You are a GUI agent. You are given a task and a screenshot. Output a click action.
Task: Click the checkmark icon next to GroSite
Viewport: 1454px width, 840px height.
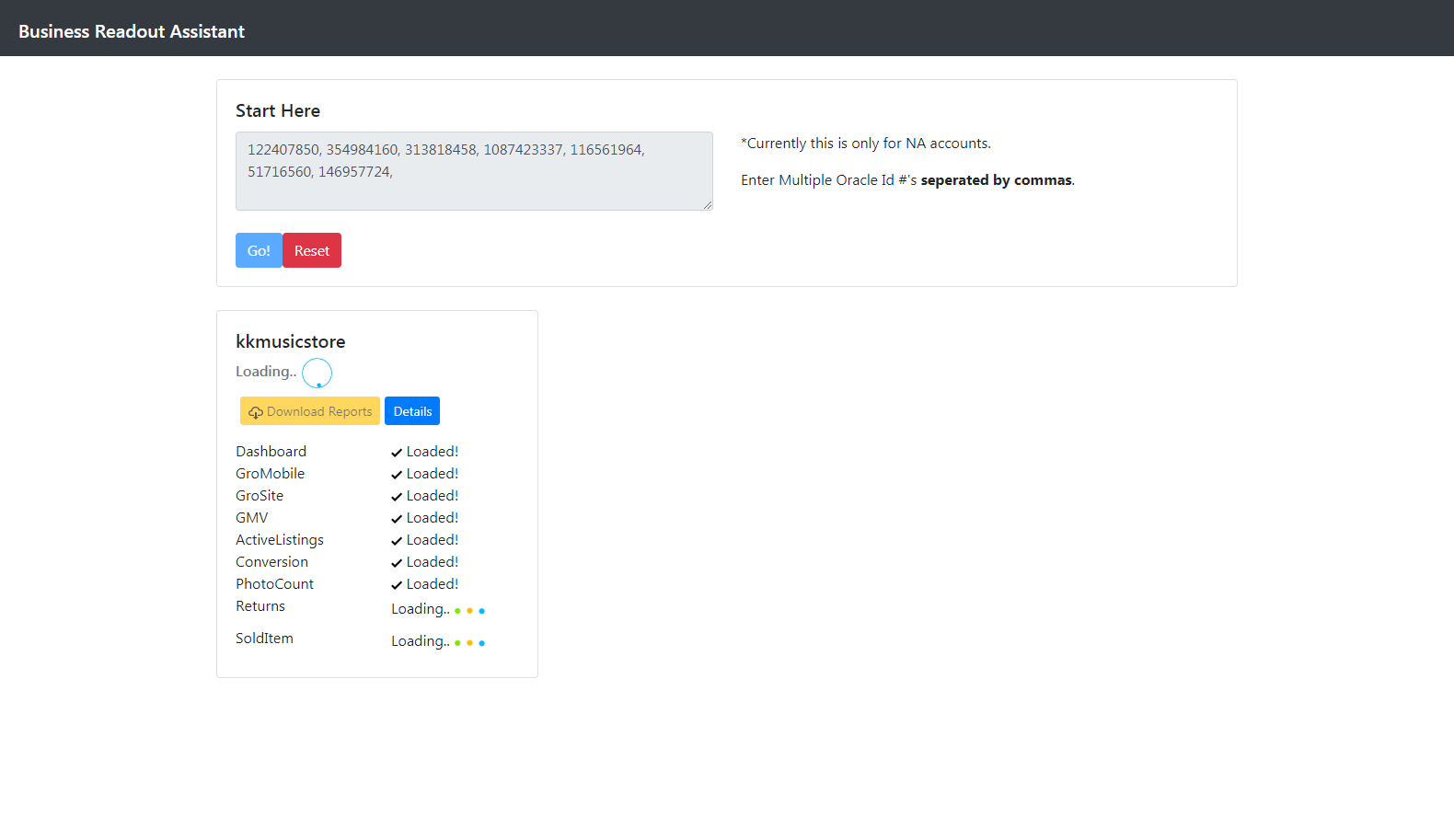397,497
